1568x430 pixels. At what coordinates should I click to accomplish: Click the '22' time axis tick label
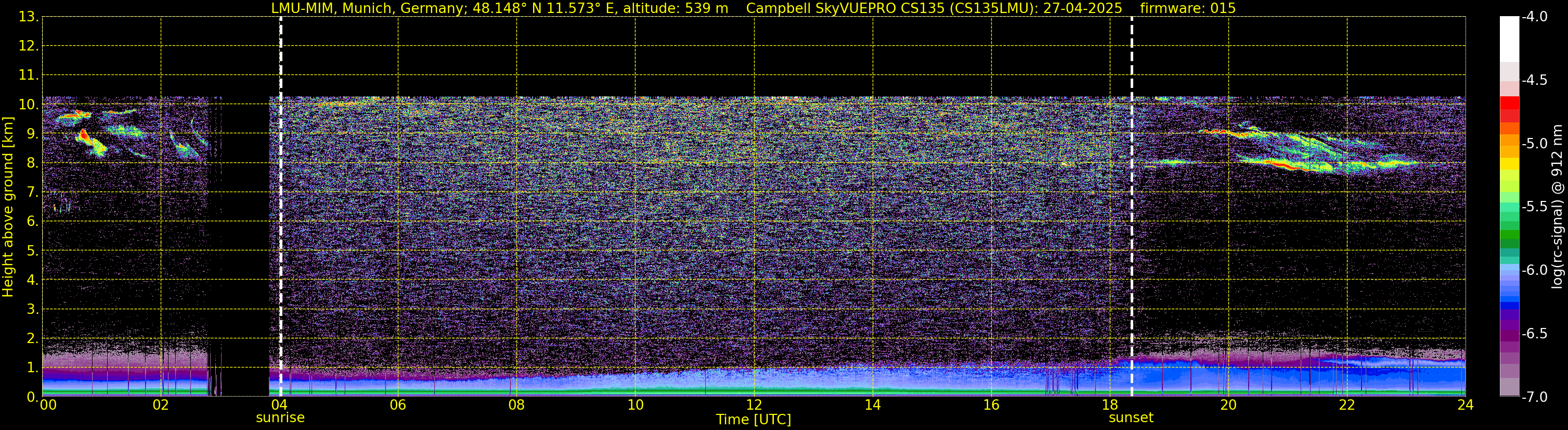(1347, 405)
